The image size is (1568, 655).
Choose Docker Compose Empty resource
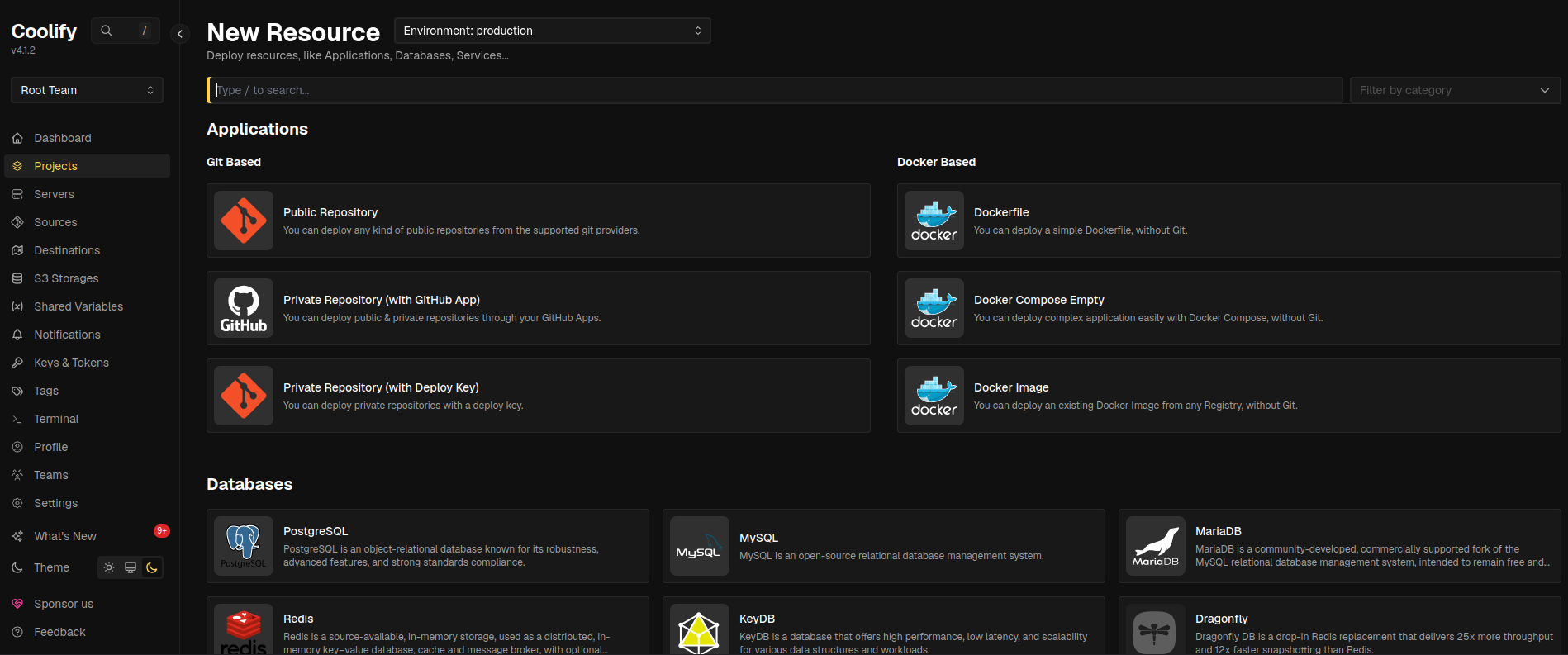coord(1229,308)
